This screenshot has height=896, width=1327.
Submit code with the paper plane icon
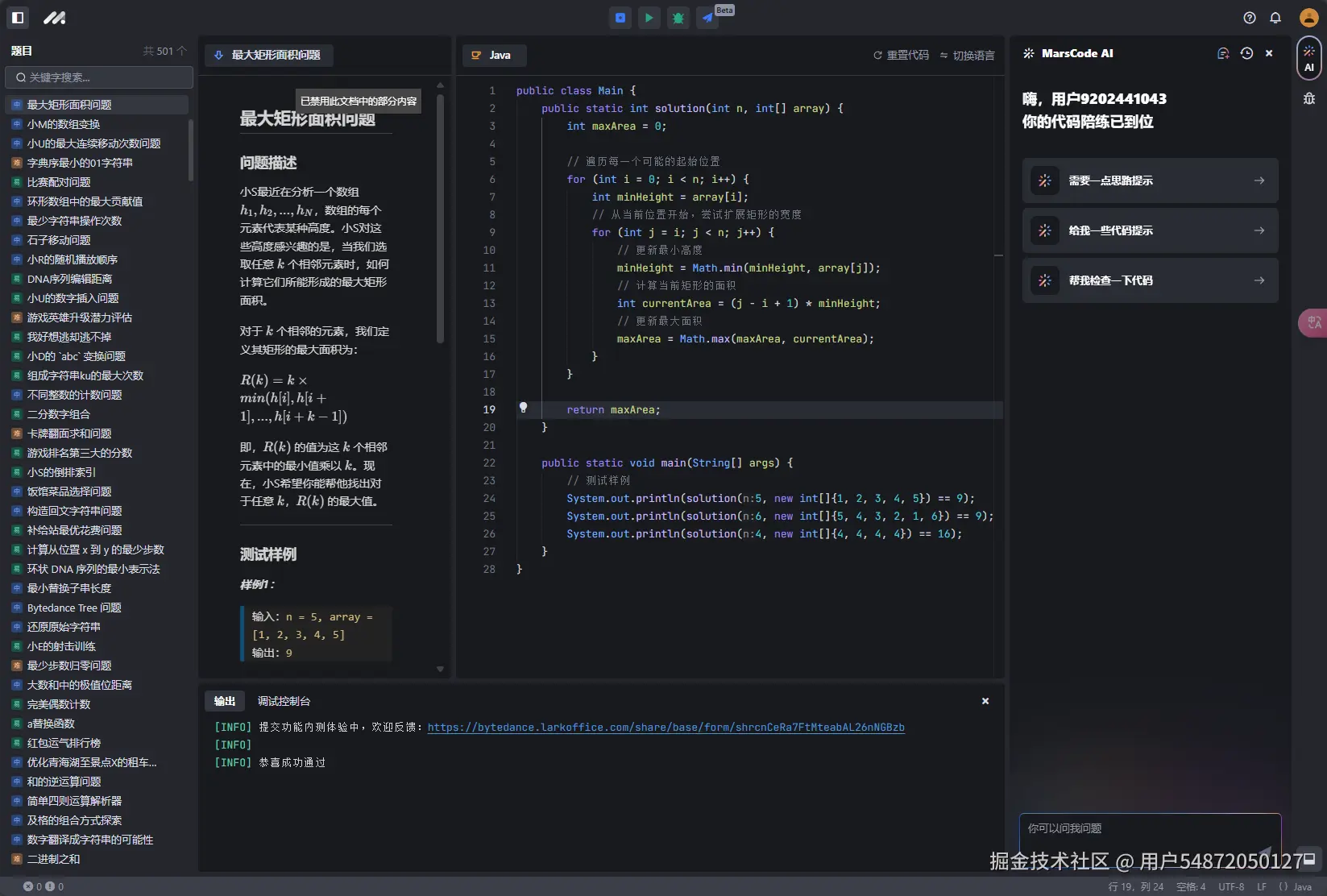[707, 18]
